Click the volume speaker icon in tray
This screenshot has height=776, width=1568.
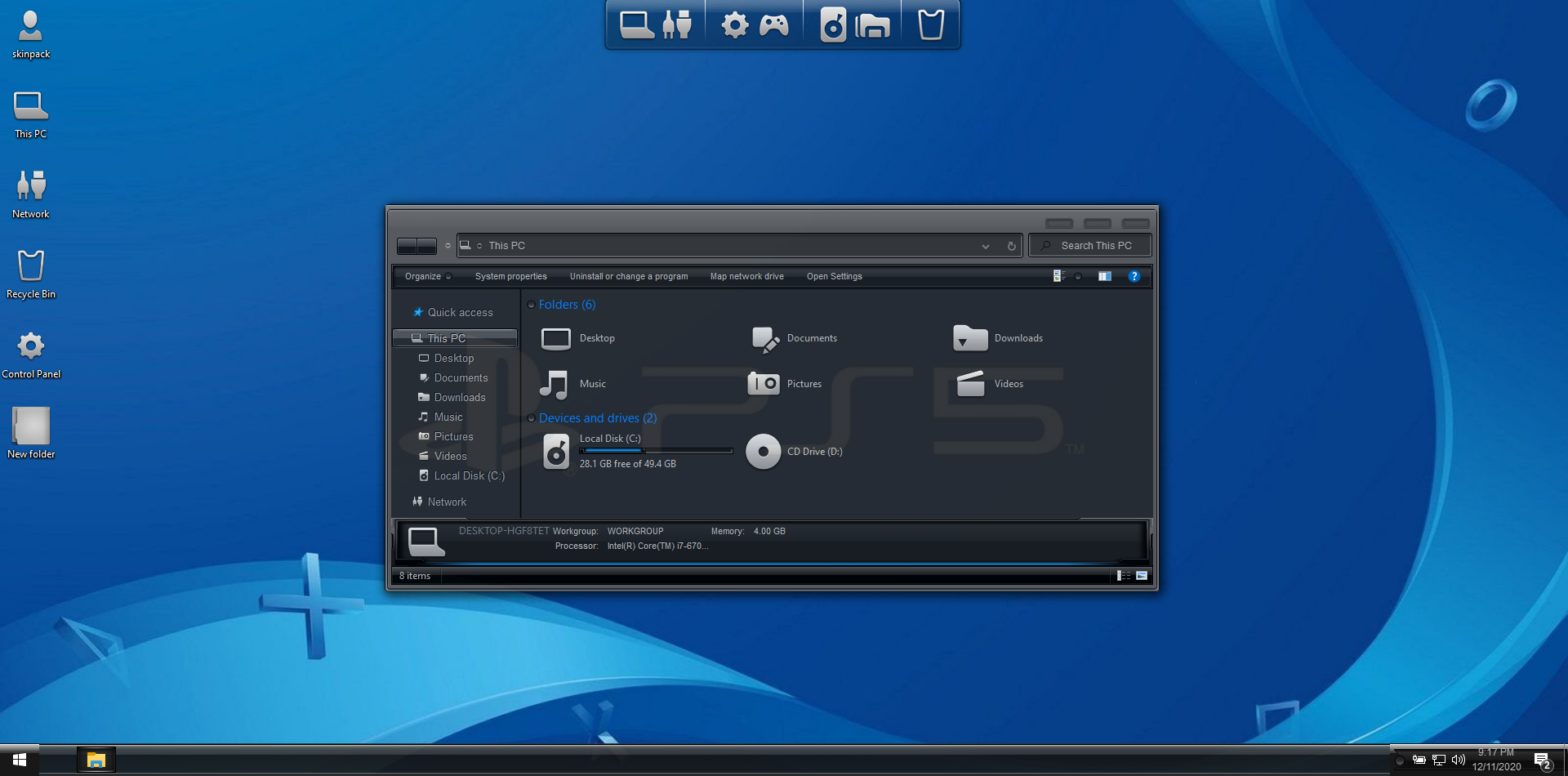pyautogui.click(x=1458, y=760)
